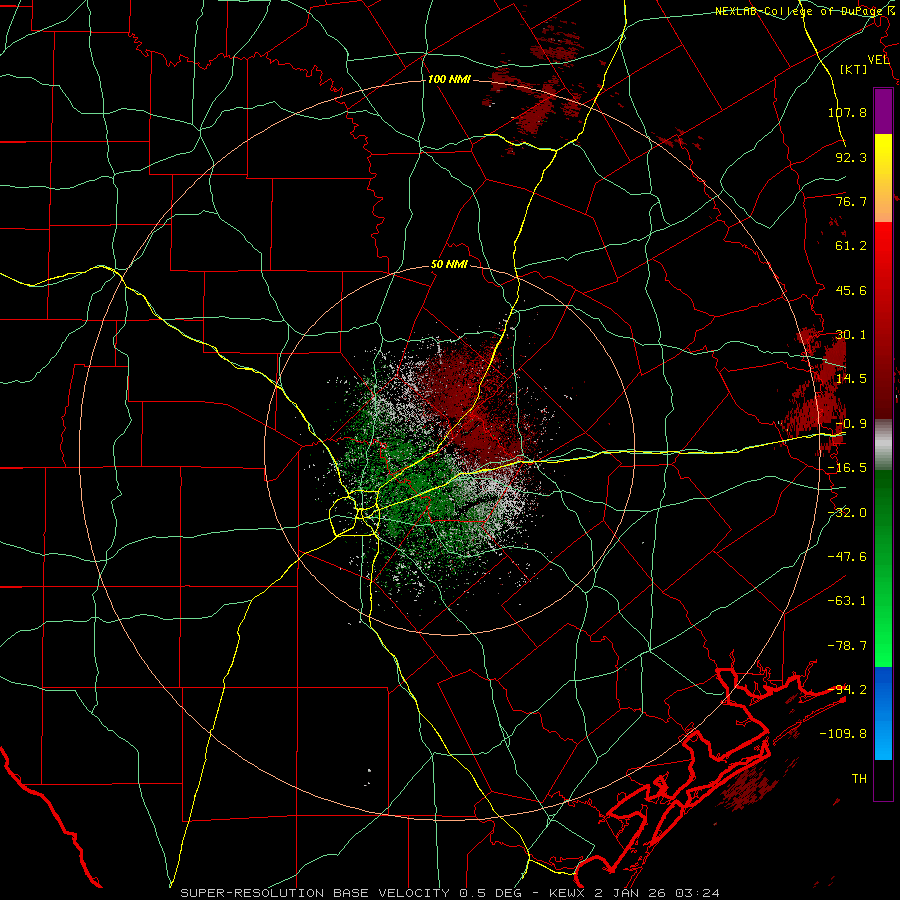Click the TH label on the color bar
Viewport: 900px width, 900px height.
click(x=859, y=778)
